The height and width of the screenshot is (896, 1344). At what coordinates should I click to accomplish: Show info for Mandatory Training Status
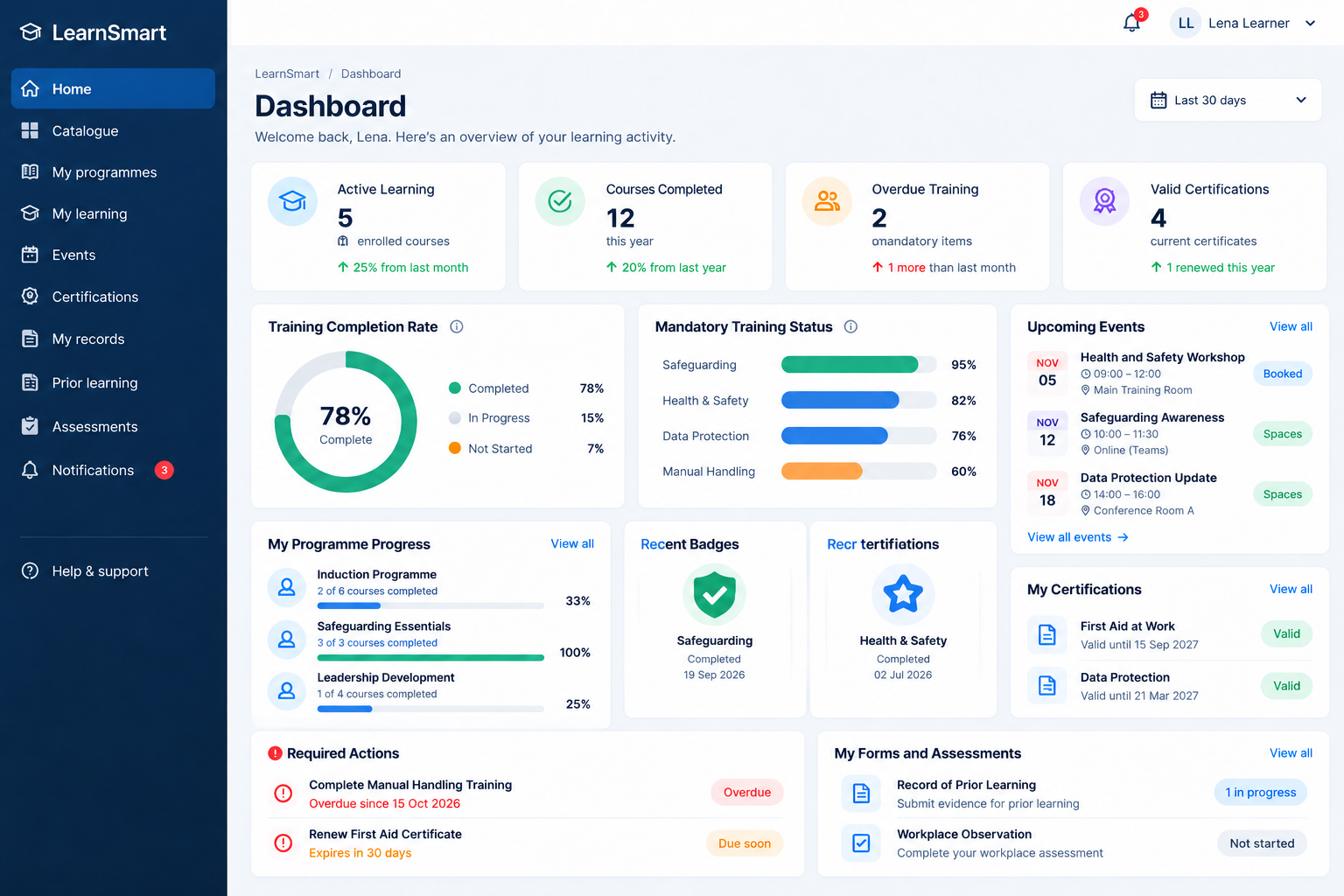850,326
